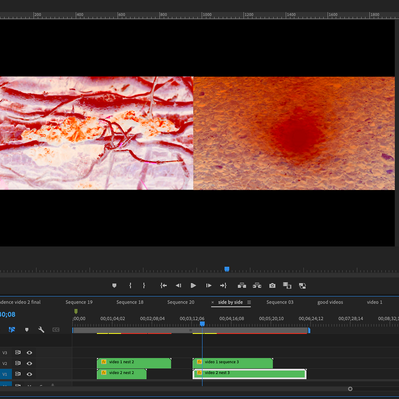Step back one frame
The width and height of the screenshot is (399, 399).
(178, 286)
